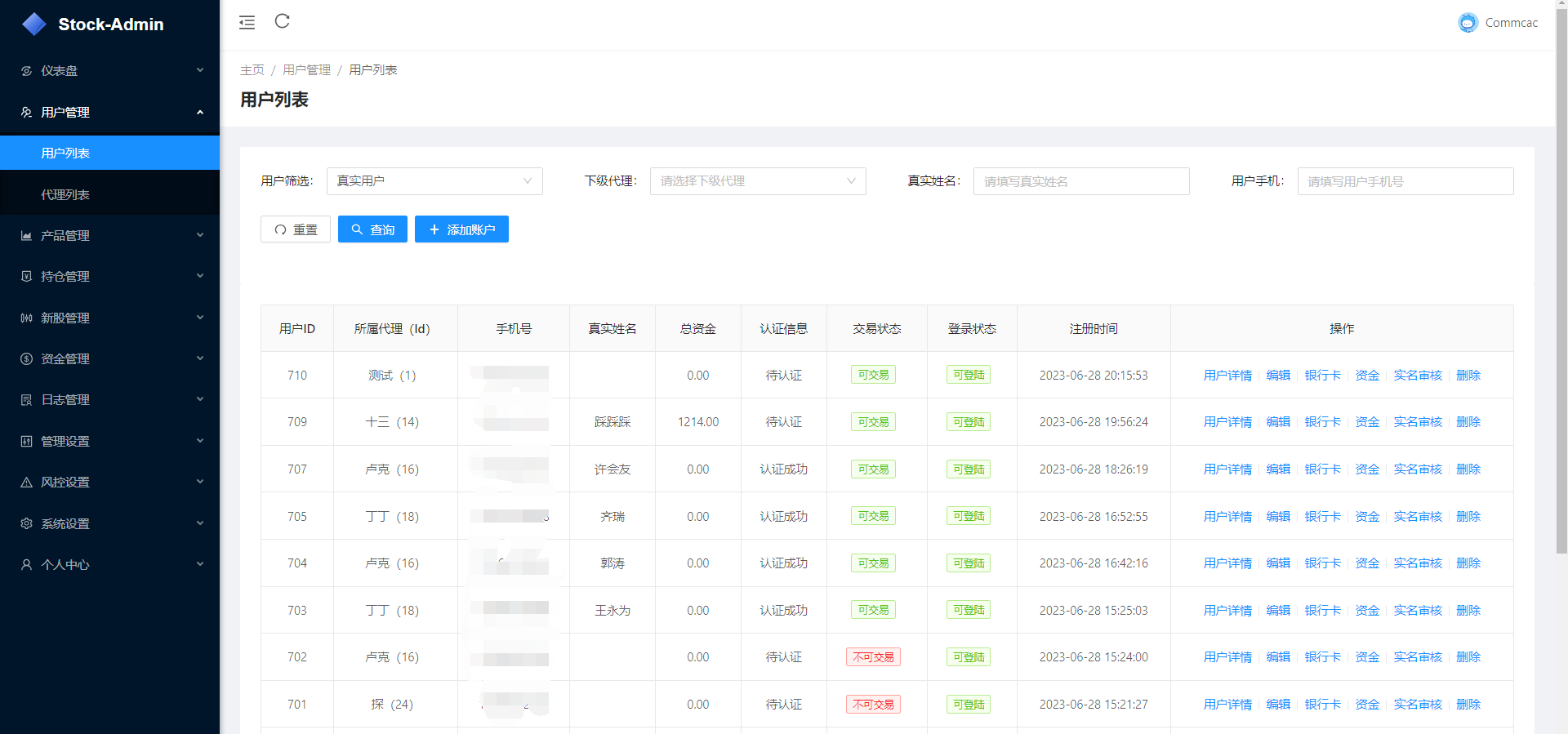Click the sidebar collapse icon
The image size is (1568, 734).
(247, 22)
